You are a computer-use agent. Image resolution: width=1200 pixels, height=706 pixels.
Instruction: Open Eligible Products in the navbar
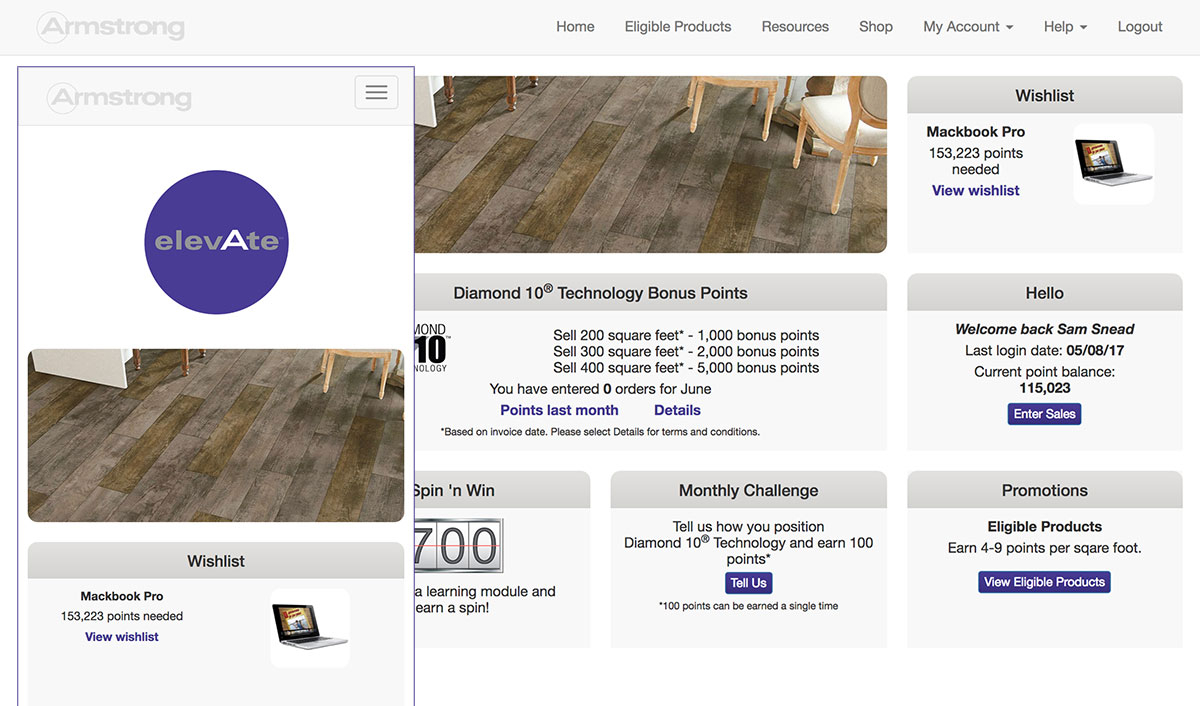point(678,27)
